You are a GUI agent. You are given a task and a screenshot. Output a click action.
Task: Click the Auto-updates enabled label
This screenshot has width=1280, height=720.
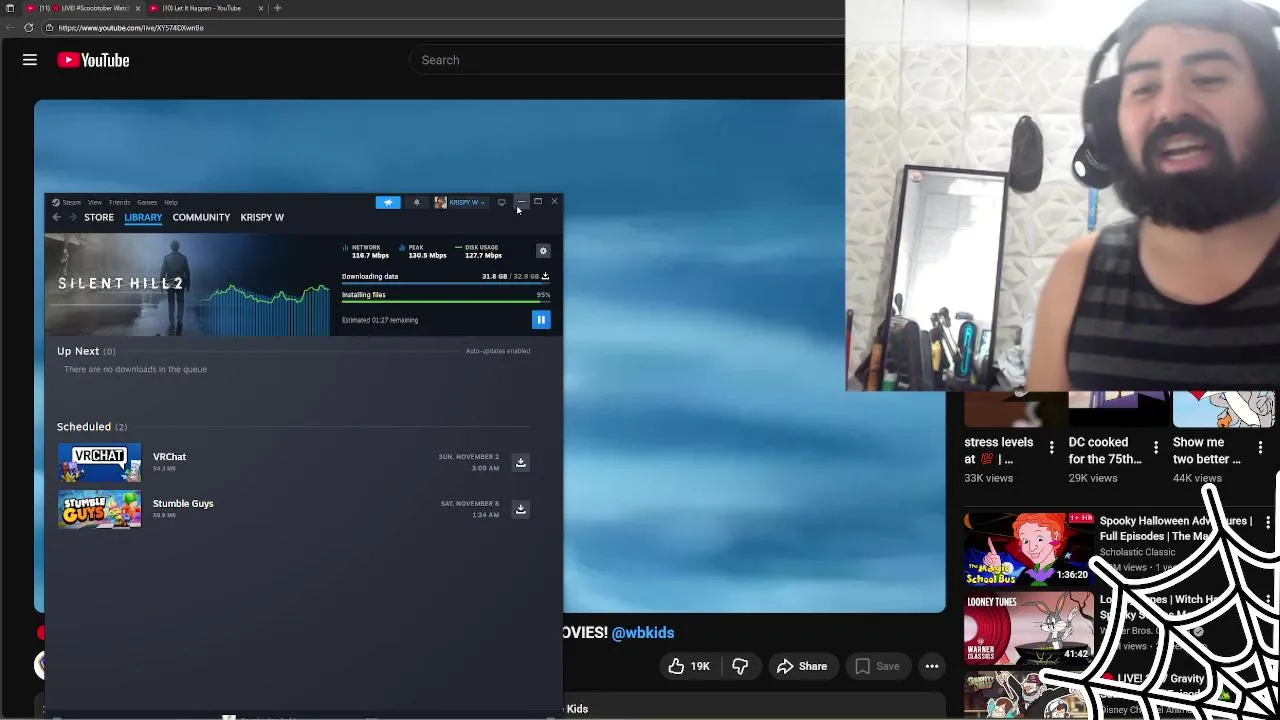coord(498,351)
